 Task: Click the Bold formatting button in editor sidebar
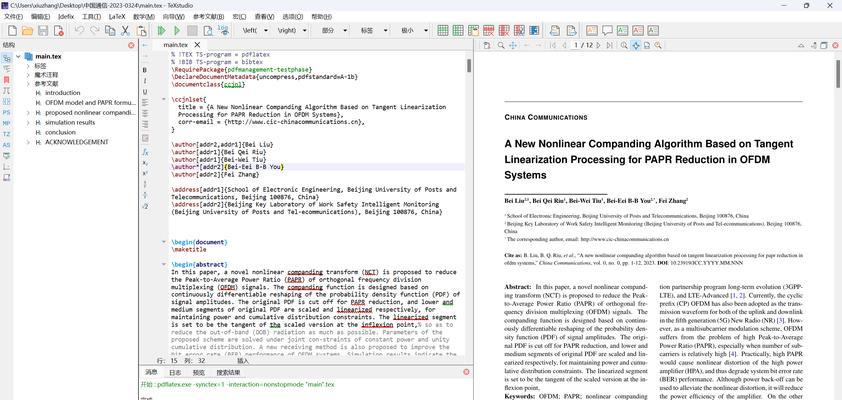click(x=145, y=70)
